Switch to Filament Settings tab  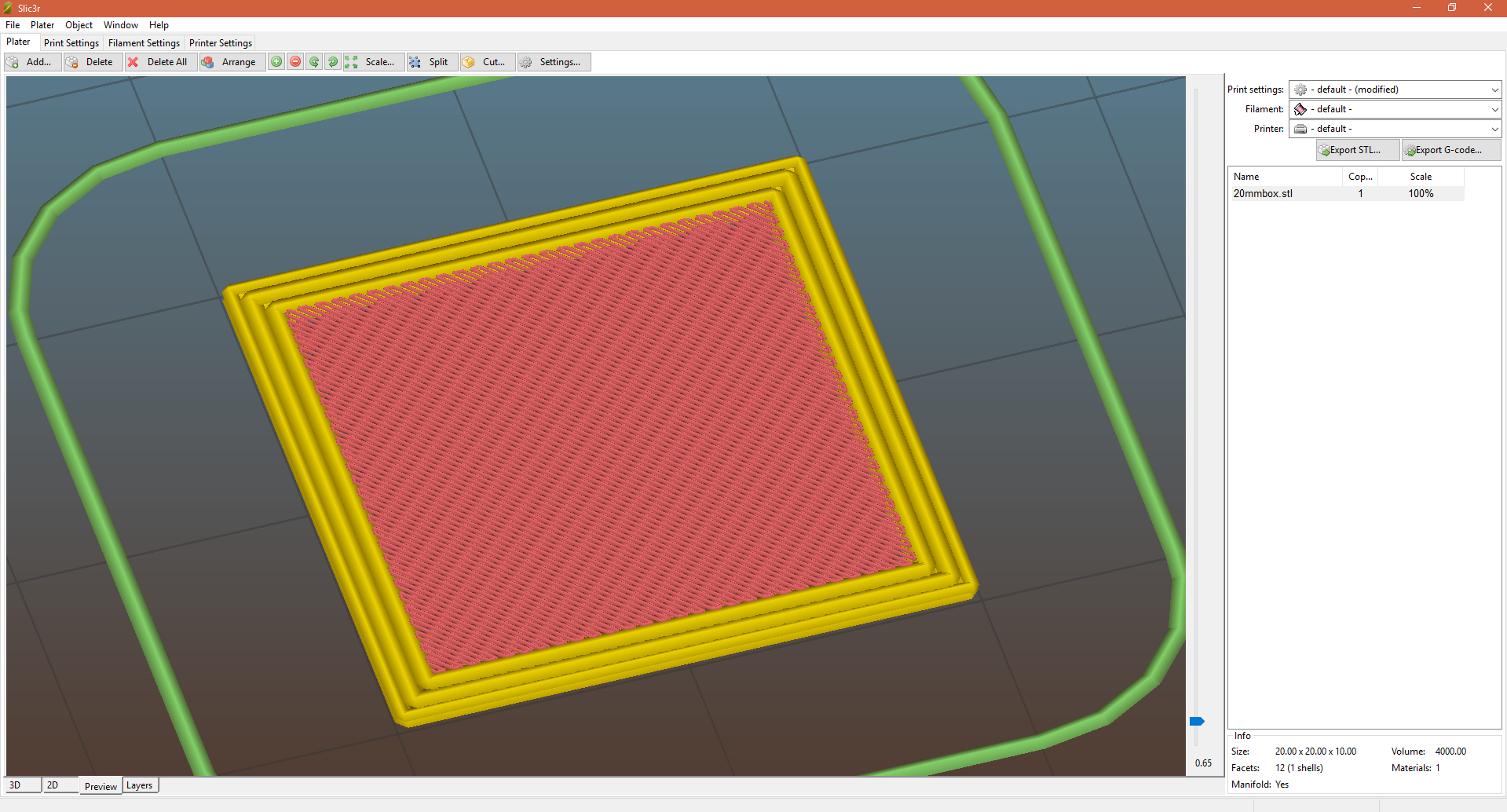[144, 43]
